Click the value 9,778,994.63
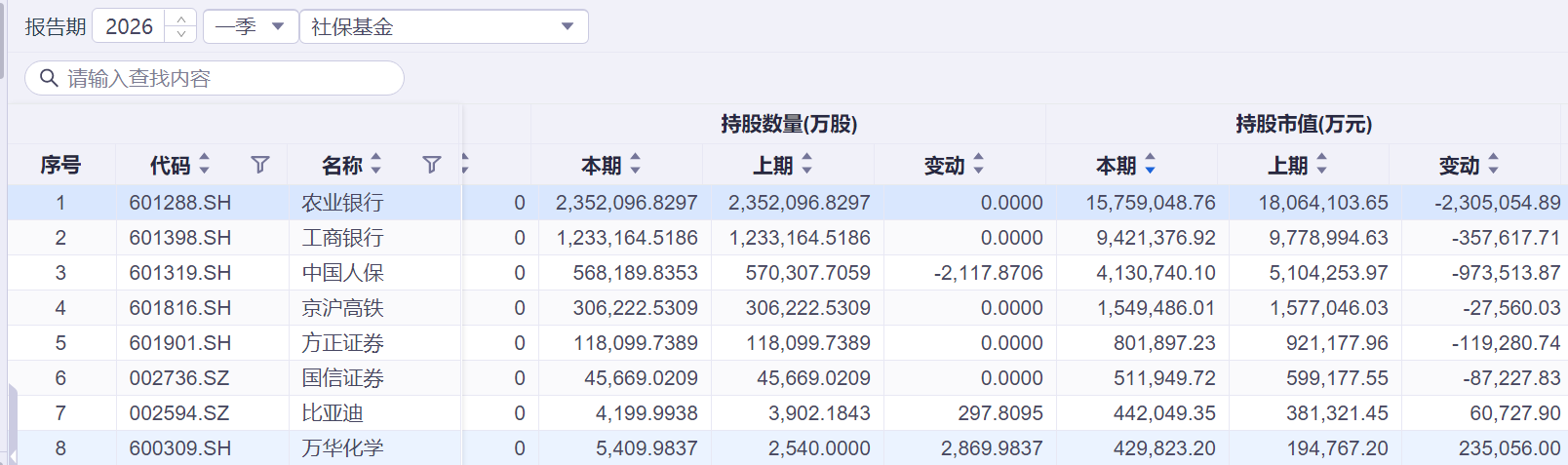Screen dimensions: 1568x465 (x=1328, y=238)
